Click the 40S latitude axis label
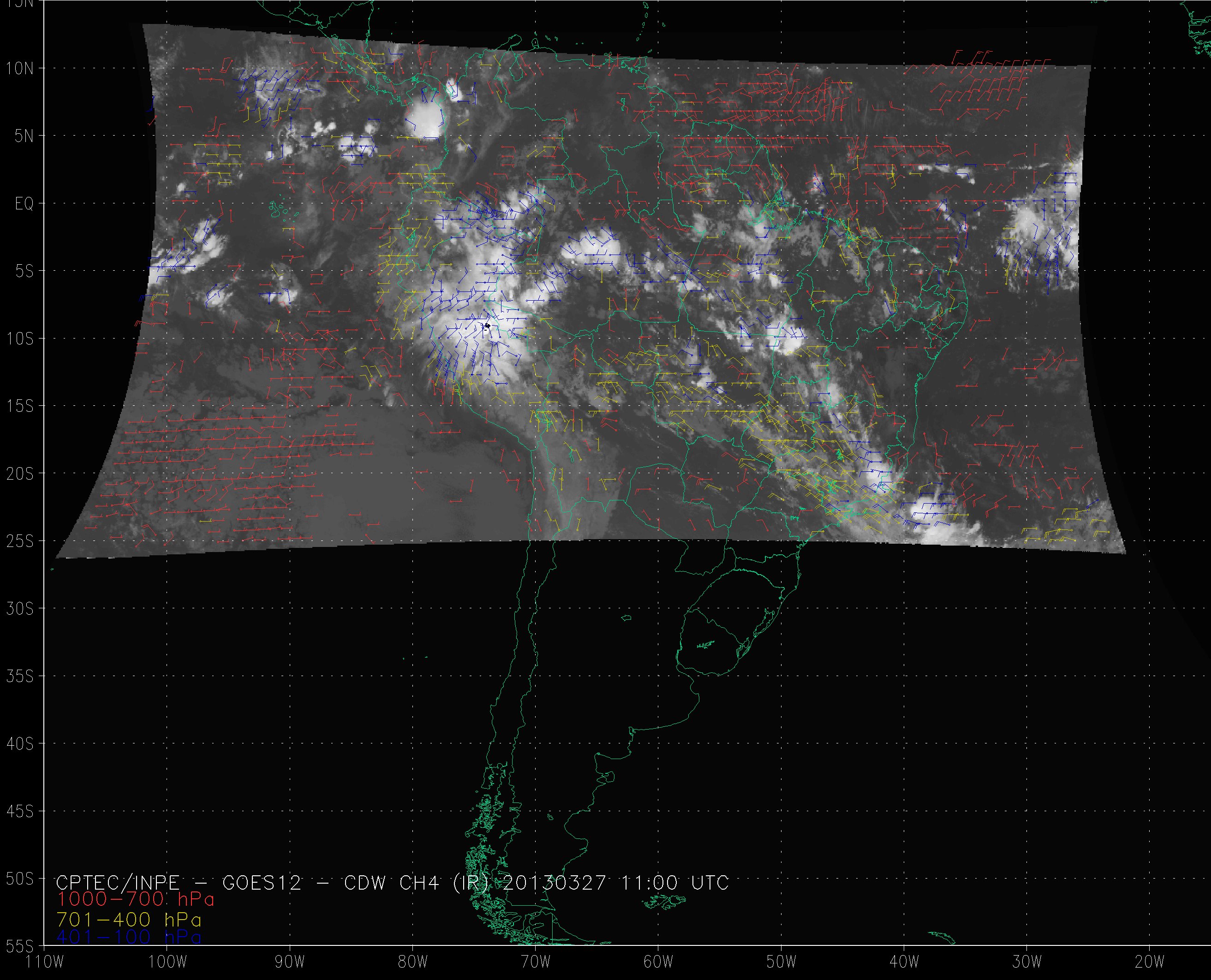Screen dimensions: 1211x980 click(20, 744)
